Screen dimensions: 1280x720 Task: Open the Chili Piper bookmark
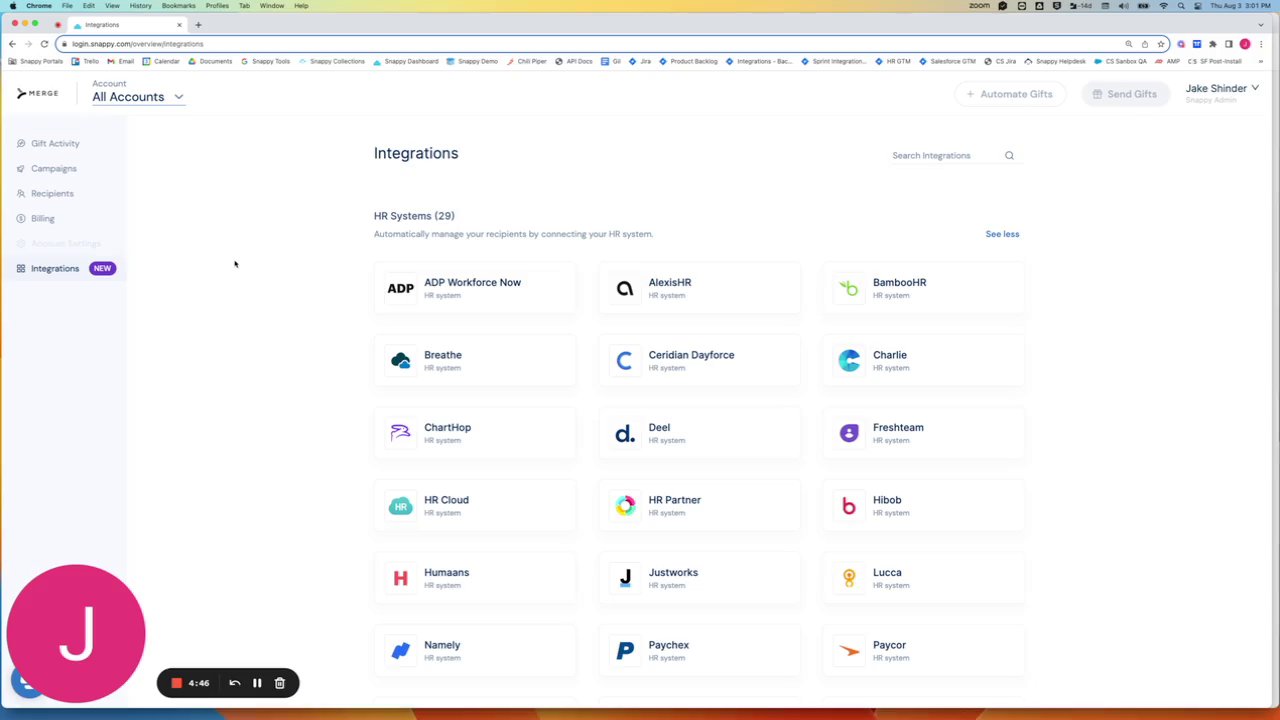tap(527, 61)
